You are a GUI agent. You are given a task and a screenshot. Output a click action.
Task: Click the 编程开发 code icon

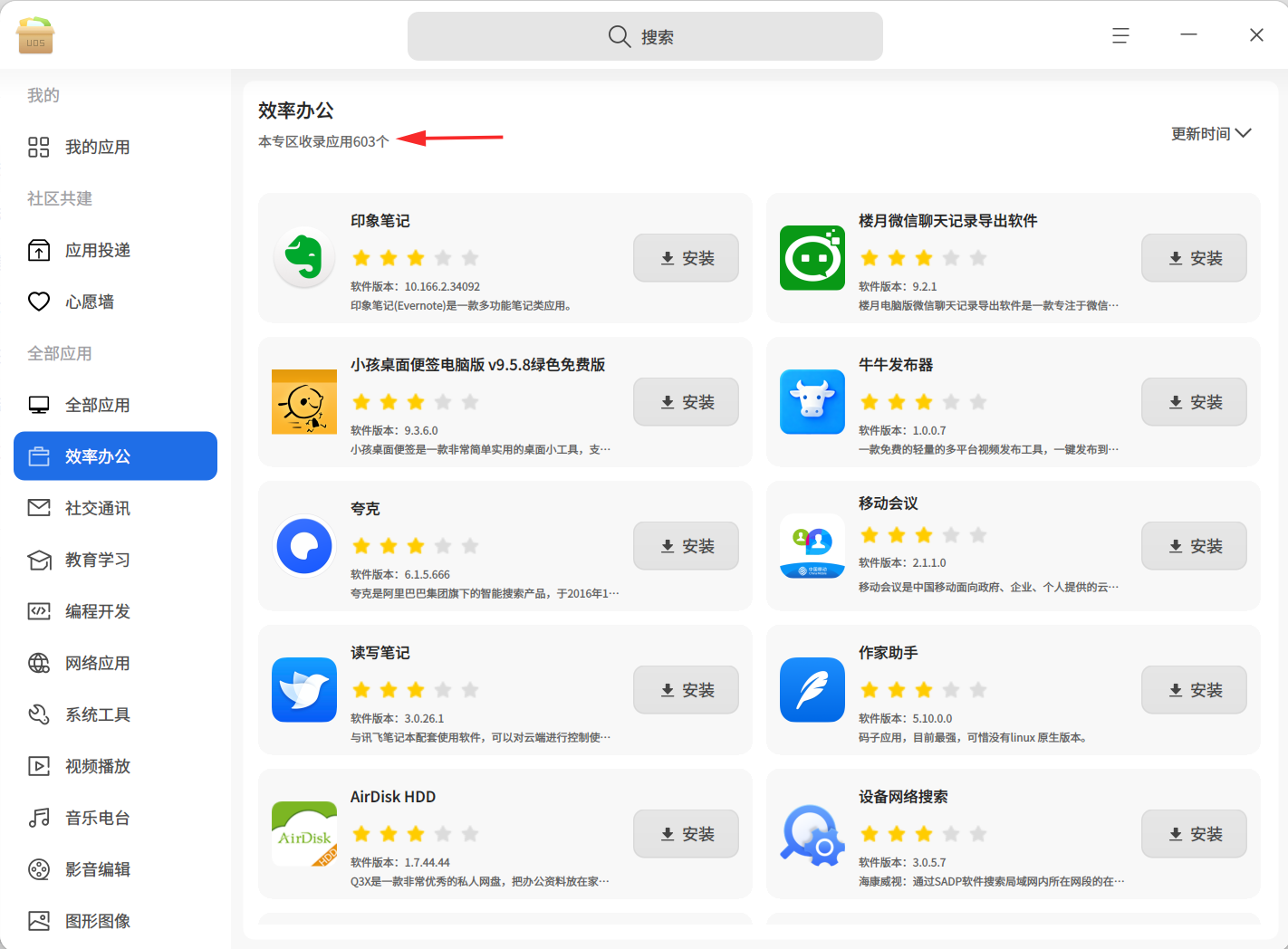coord(39,611)
